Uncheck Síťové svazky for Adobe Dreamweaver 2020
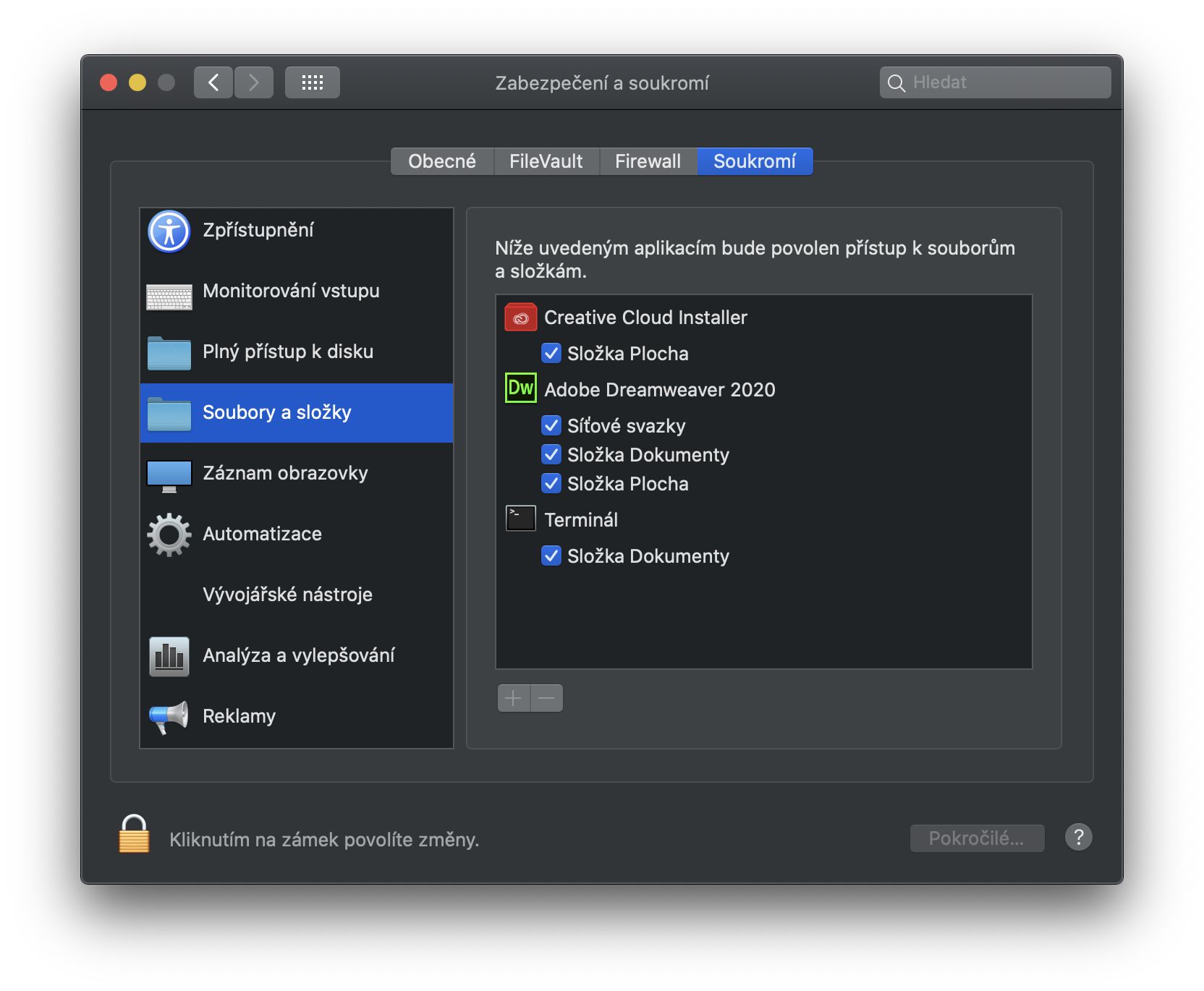This screenshot has width=1204, height=991. click(551, 425)
